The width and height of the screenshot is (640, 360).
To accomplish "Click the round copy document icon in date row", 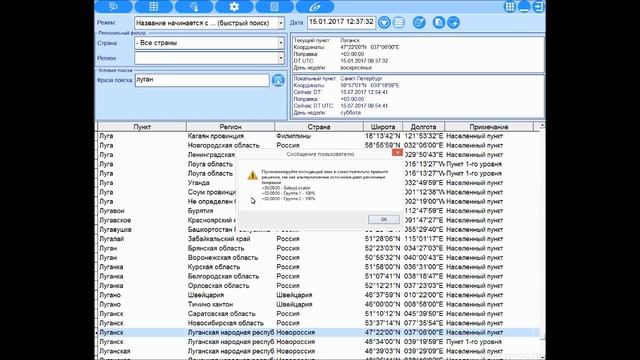I will pos(439,22).
